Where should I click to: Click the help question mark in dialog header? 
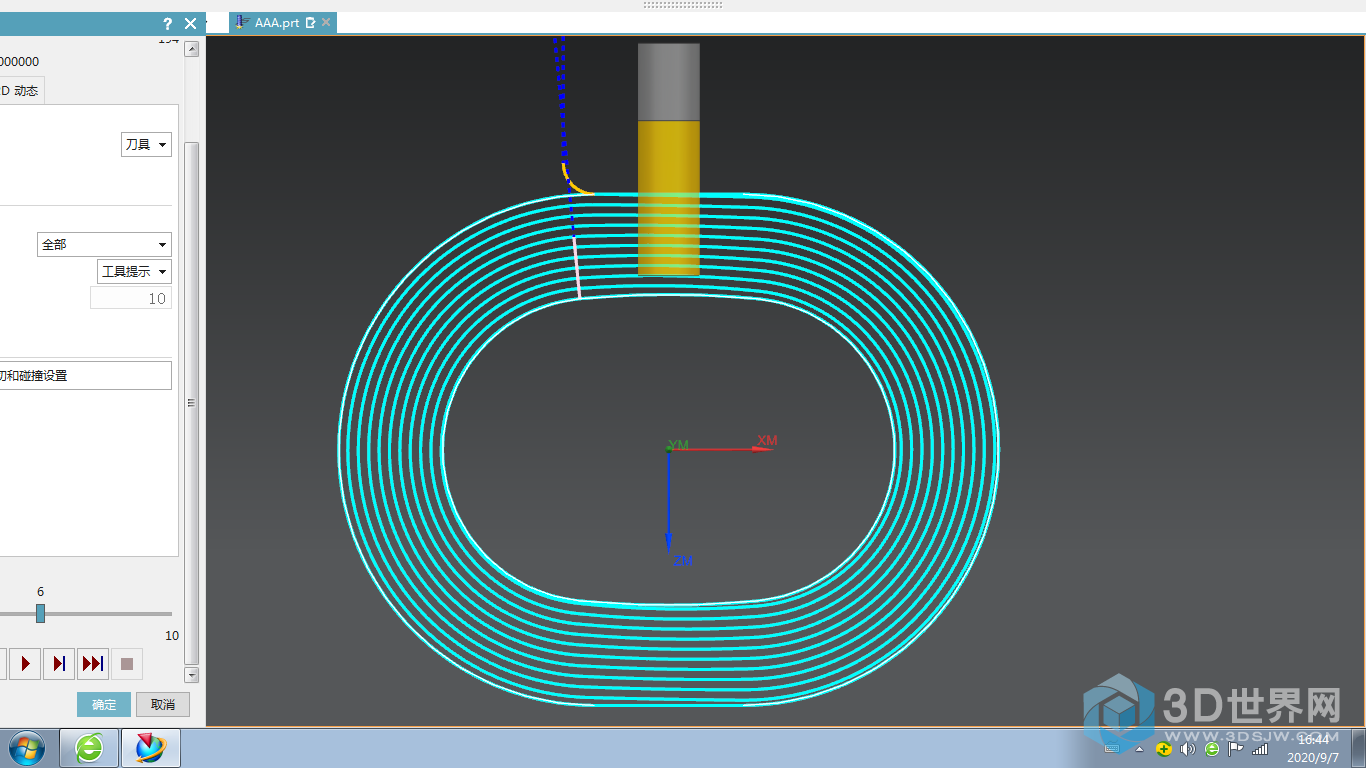point(168,23)
